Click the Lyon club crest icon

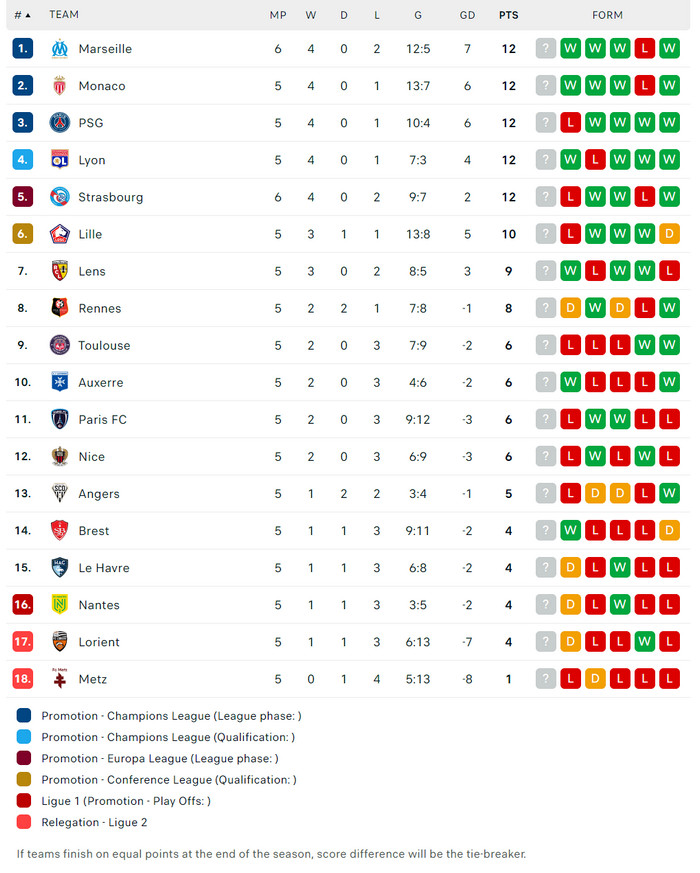60,160
